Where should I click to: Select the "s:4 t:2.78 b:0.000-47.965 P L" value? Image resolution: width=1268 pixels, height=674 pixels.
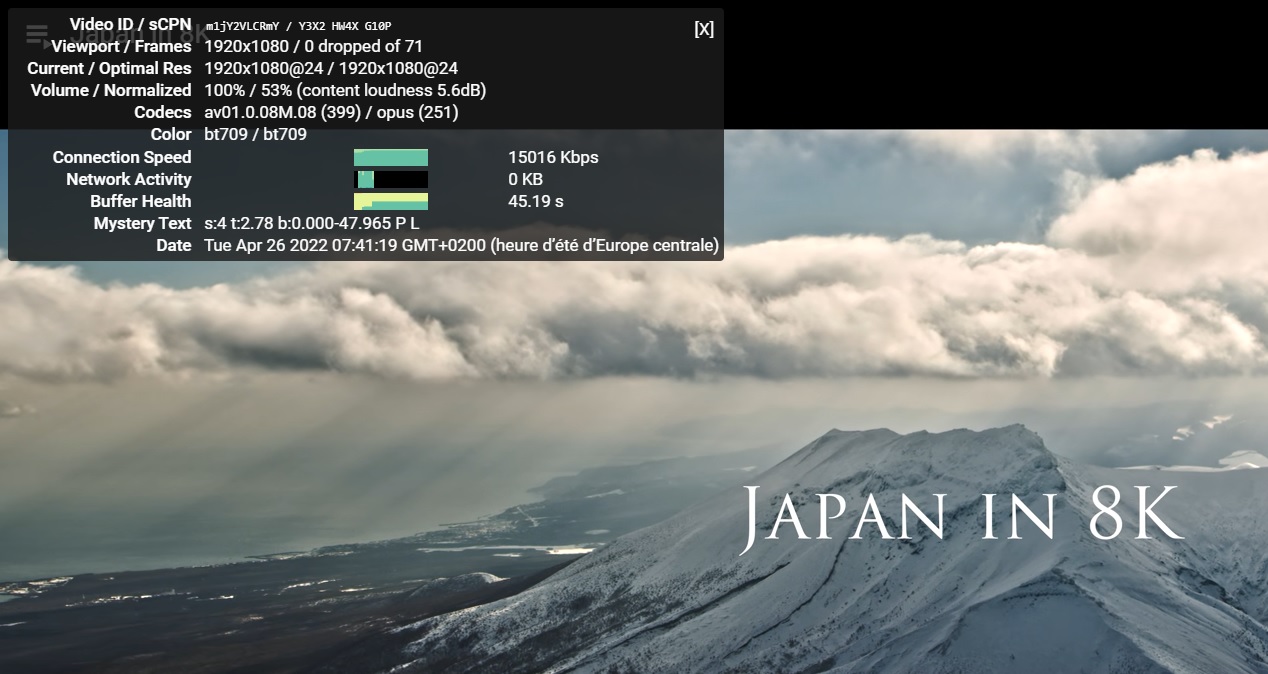click(311, 223)
